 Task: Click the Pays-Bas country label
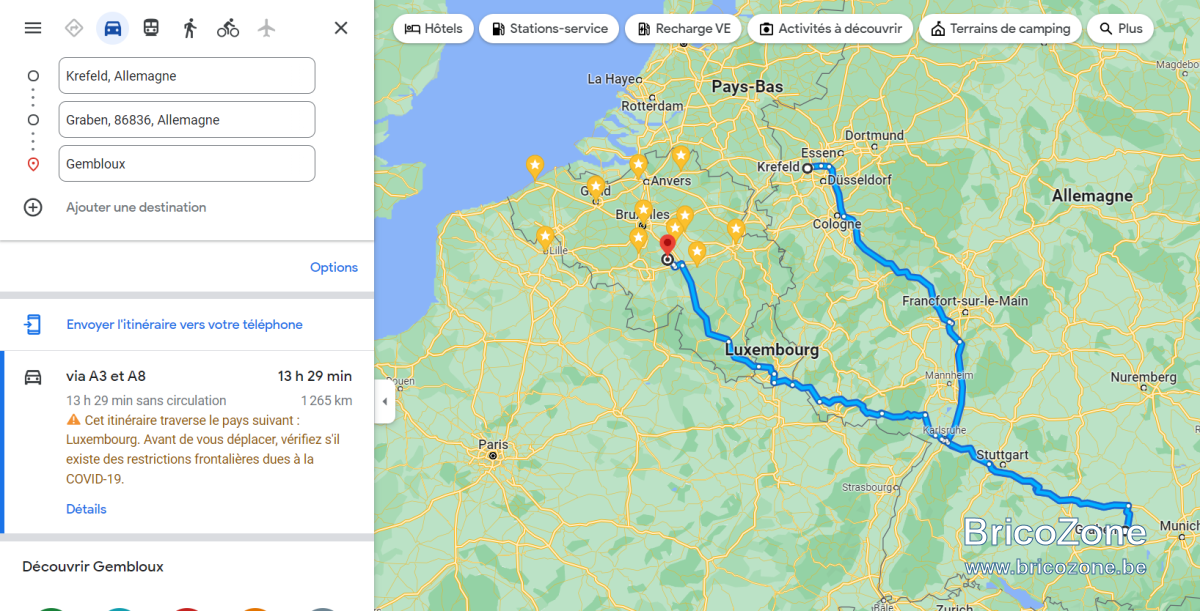point(748,87)
